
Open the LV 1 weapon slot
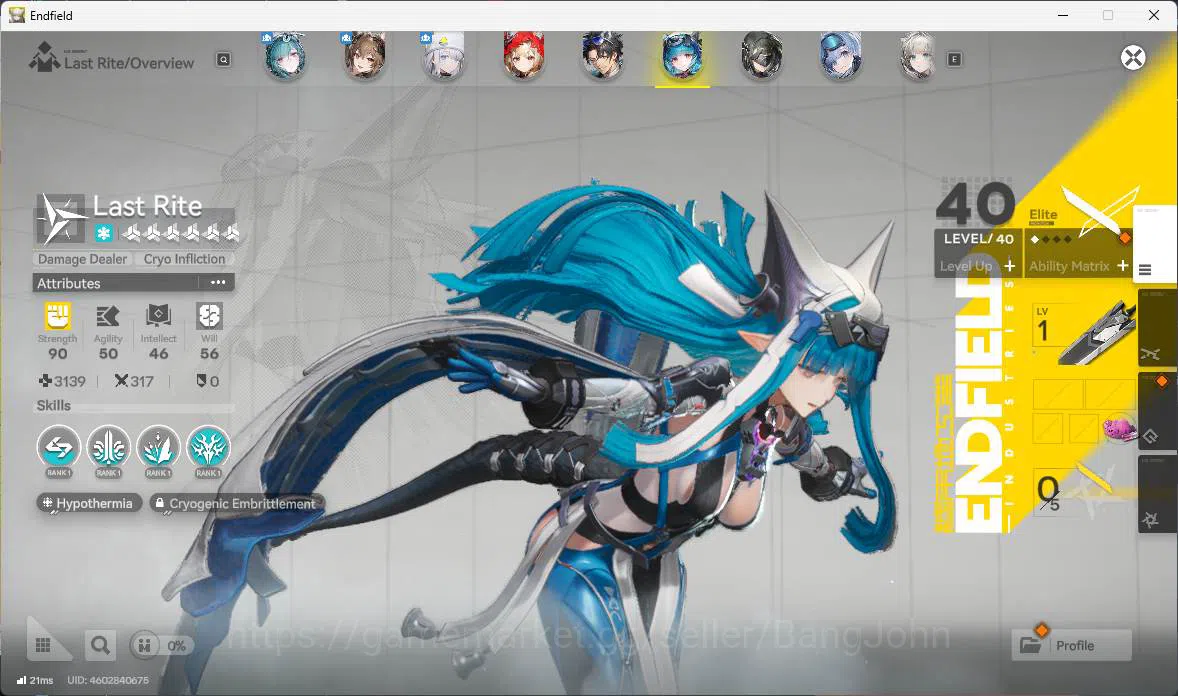pyautogui.click(x=1082, y=332)
